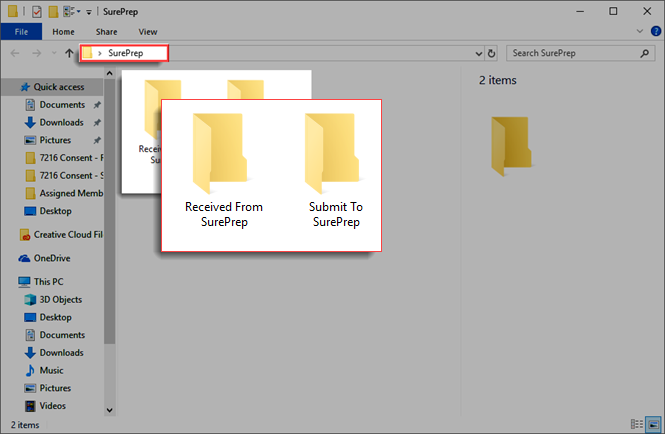Open the Assigned Memb folder

click(x=64, y=193)
